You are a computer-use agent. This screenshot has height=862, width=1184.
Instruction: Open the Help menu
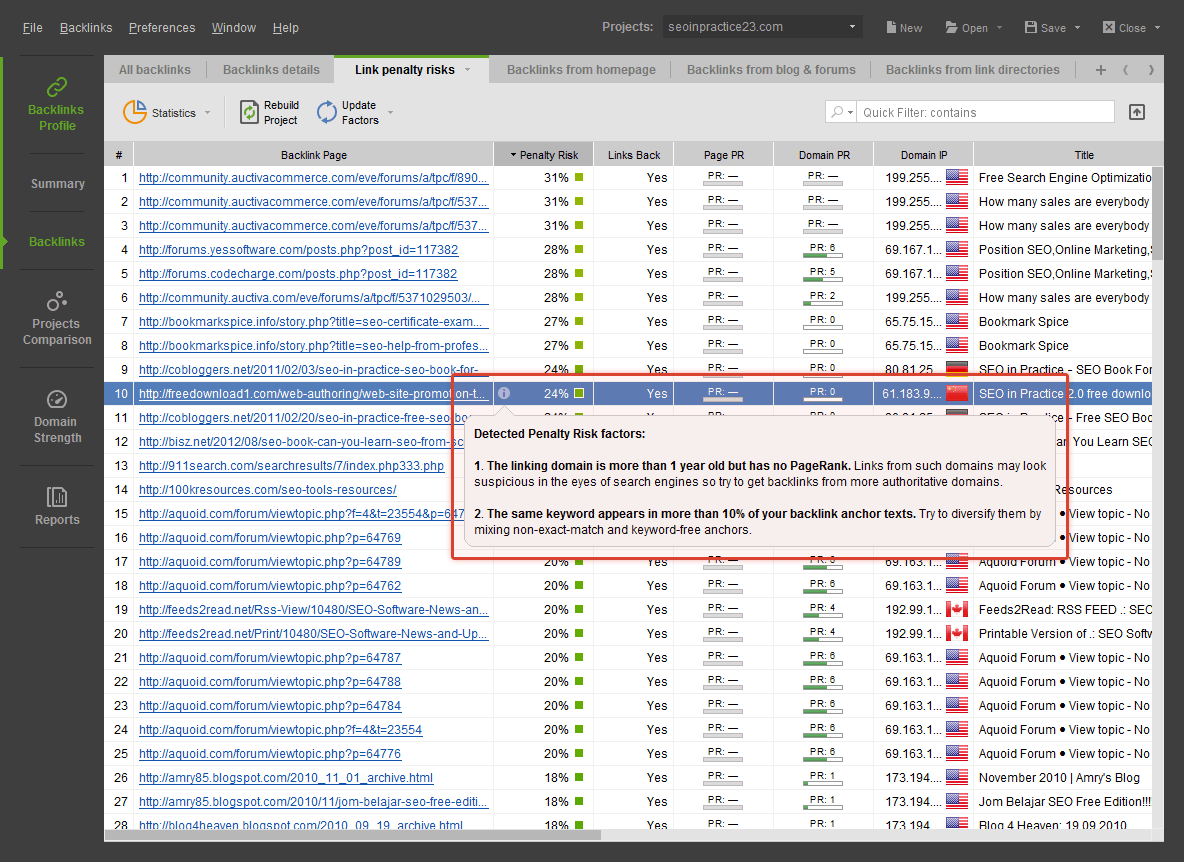(285, 27)
